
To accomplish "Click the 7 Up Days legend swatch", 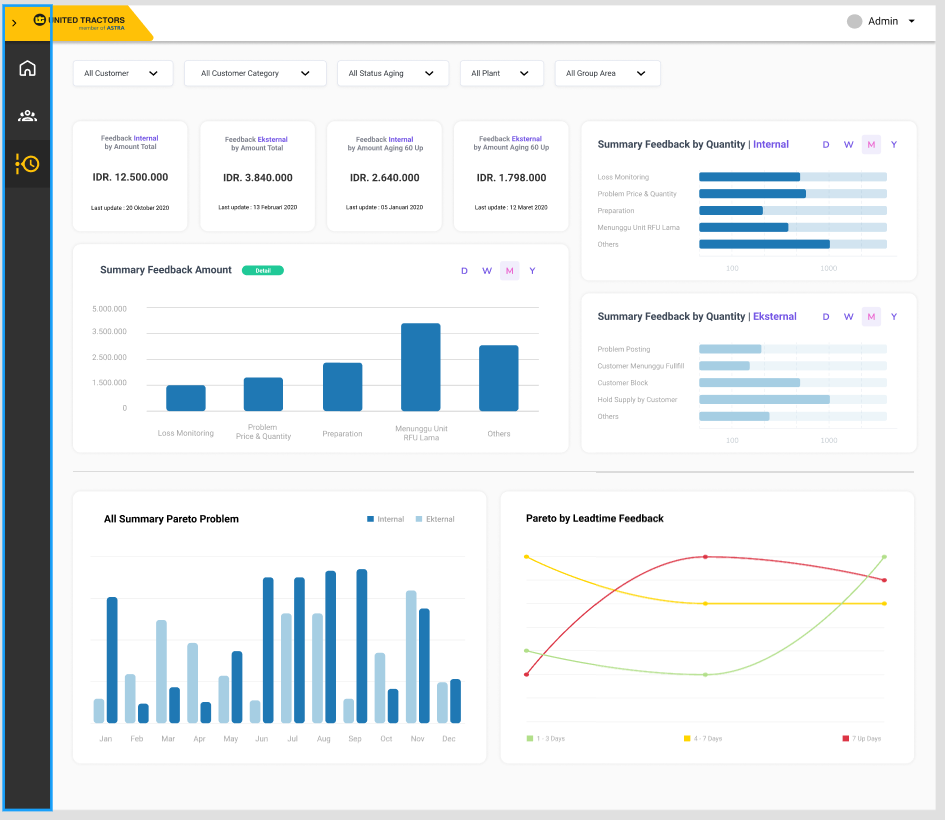I will click(x=846, y=739).
